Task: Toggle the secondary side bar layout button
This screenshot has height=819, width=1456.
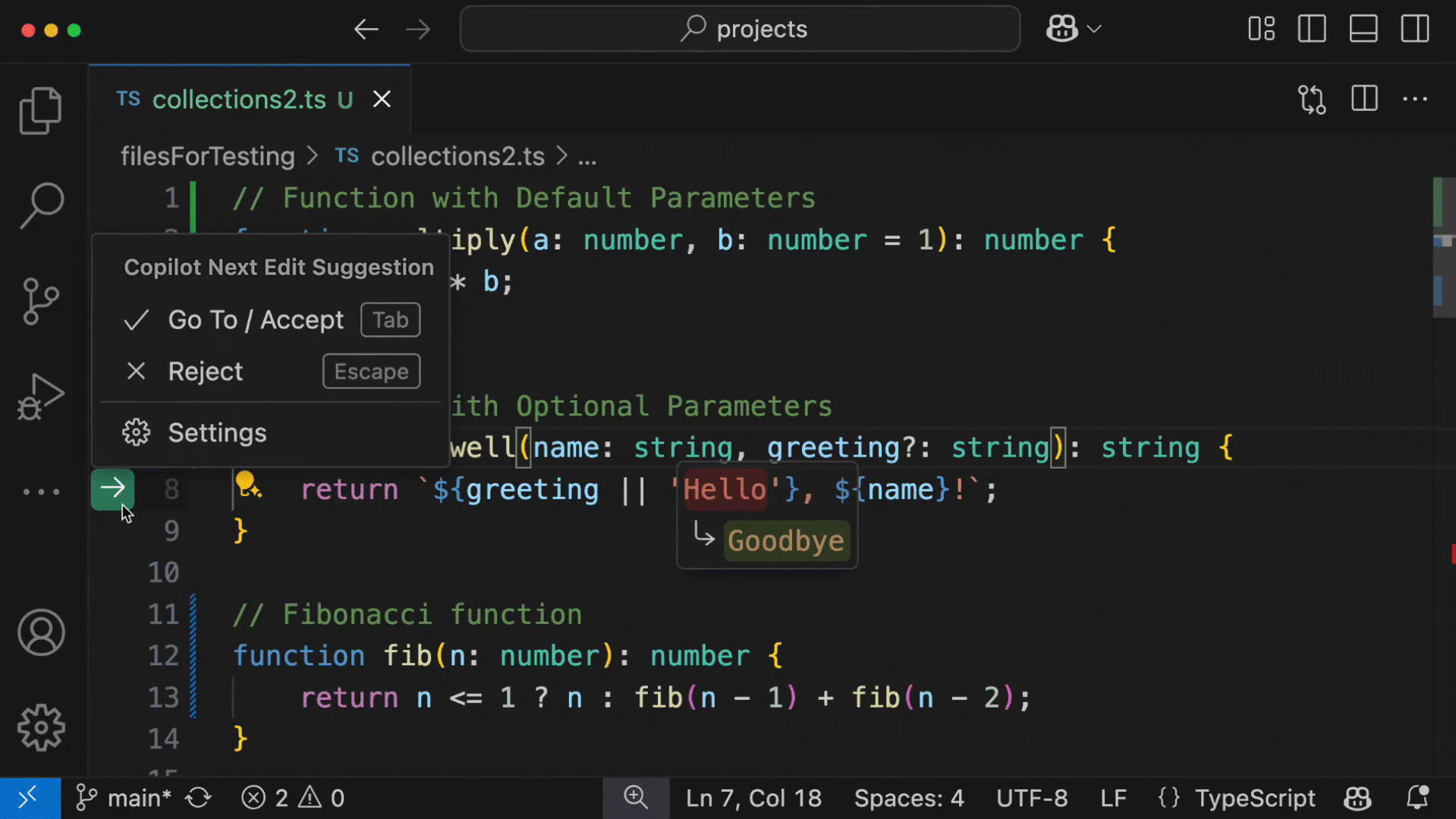Action: coord(1414,29)
